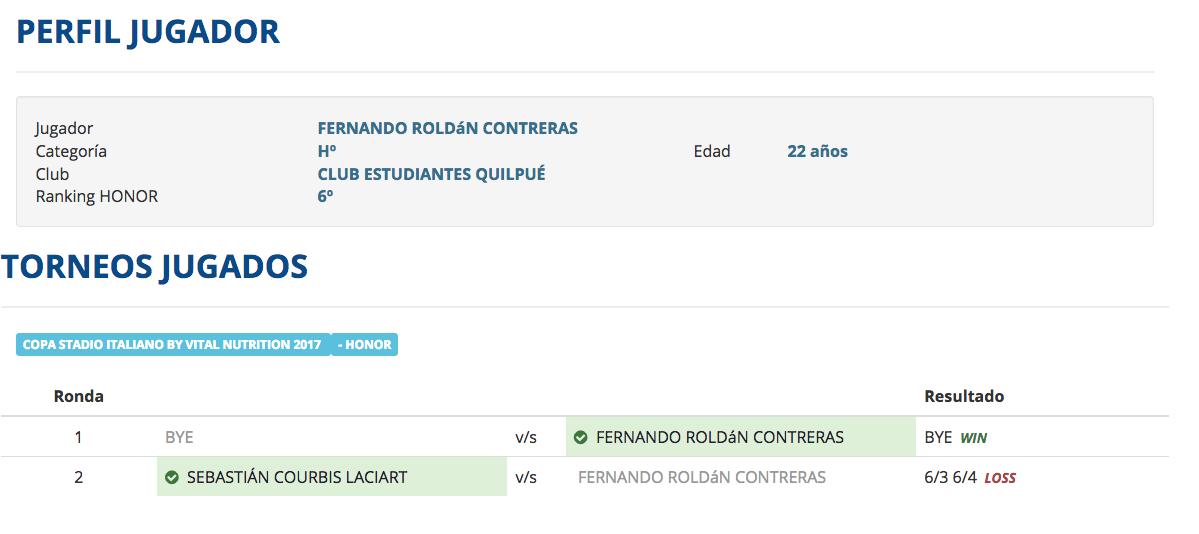Click green check icon beside Fernando Roldán round 1
1199x534 pixels.
click(580, 438)
